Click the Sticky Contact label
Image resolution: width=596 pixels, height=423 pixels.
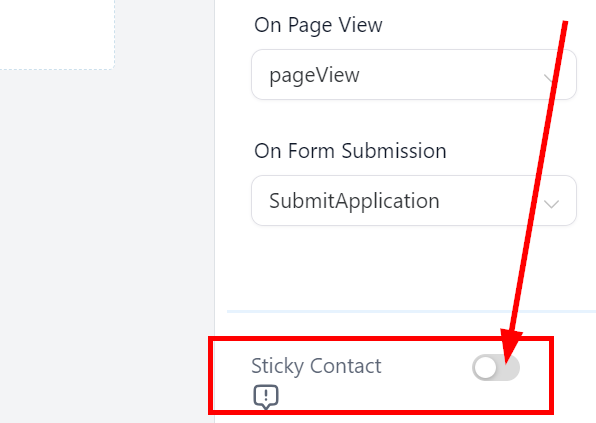pyautogui.click(x=316, y=366)
